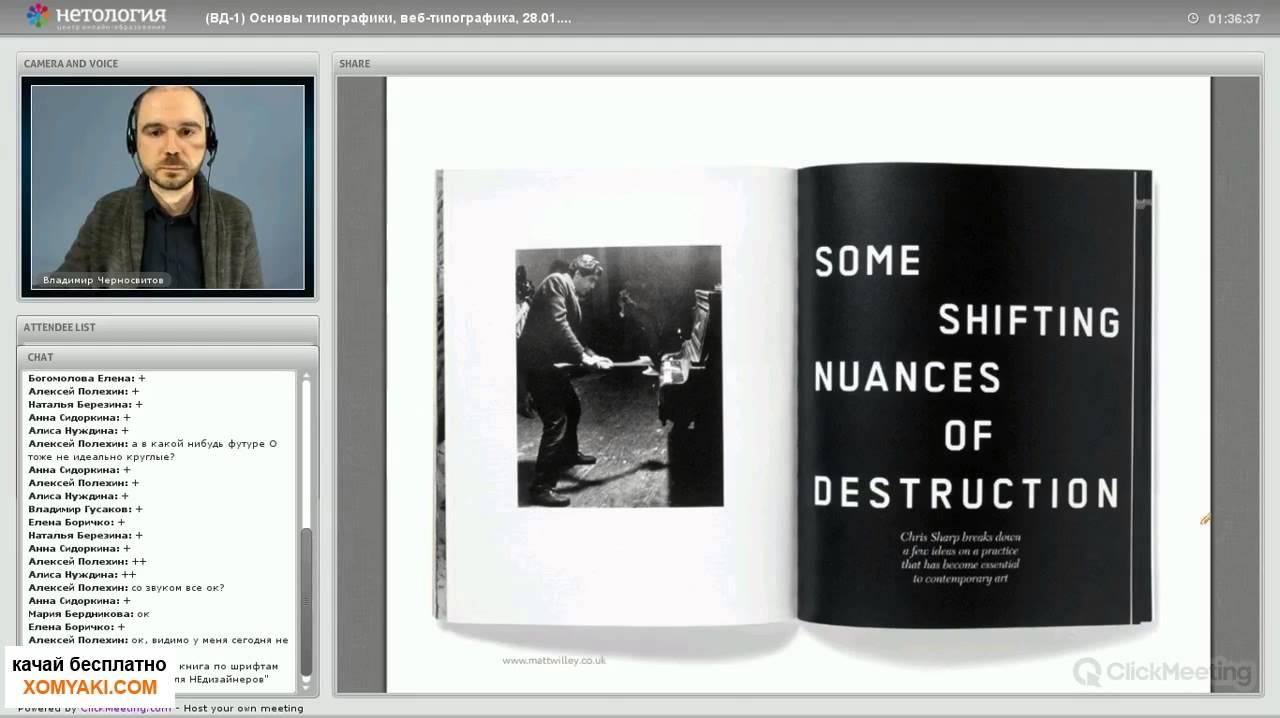Click the Chat panel header
The image size is (1280, 718).
(167, 357)
